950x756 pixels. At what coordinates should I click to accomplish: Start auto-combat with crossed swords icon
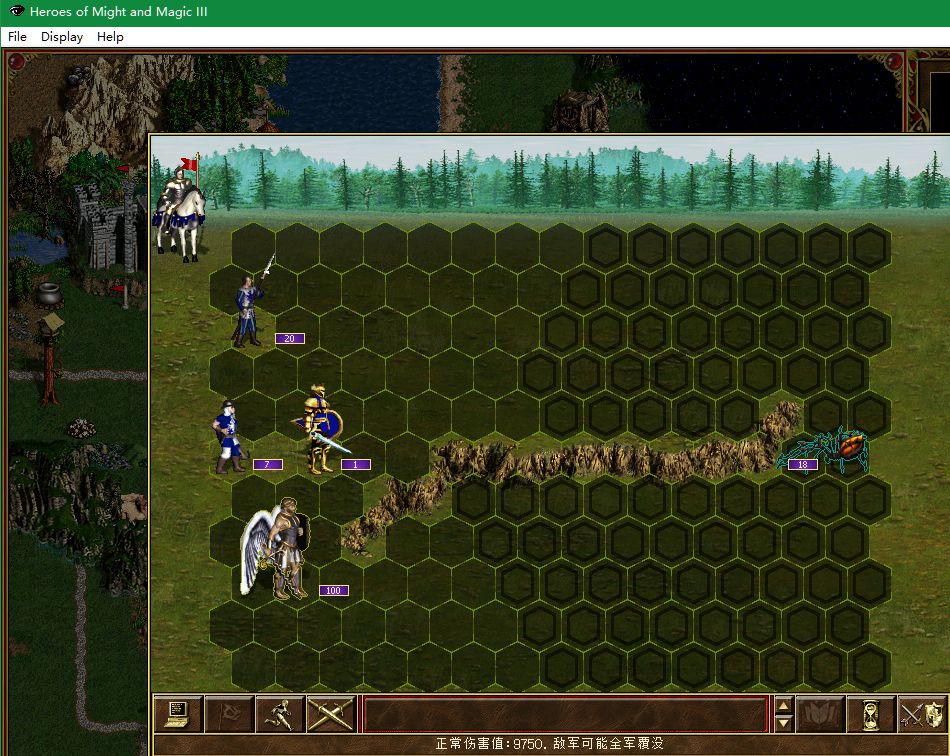click(331, 715)
